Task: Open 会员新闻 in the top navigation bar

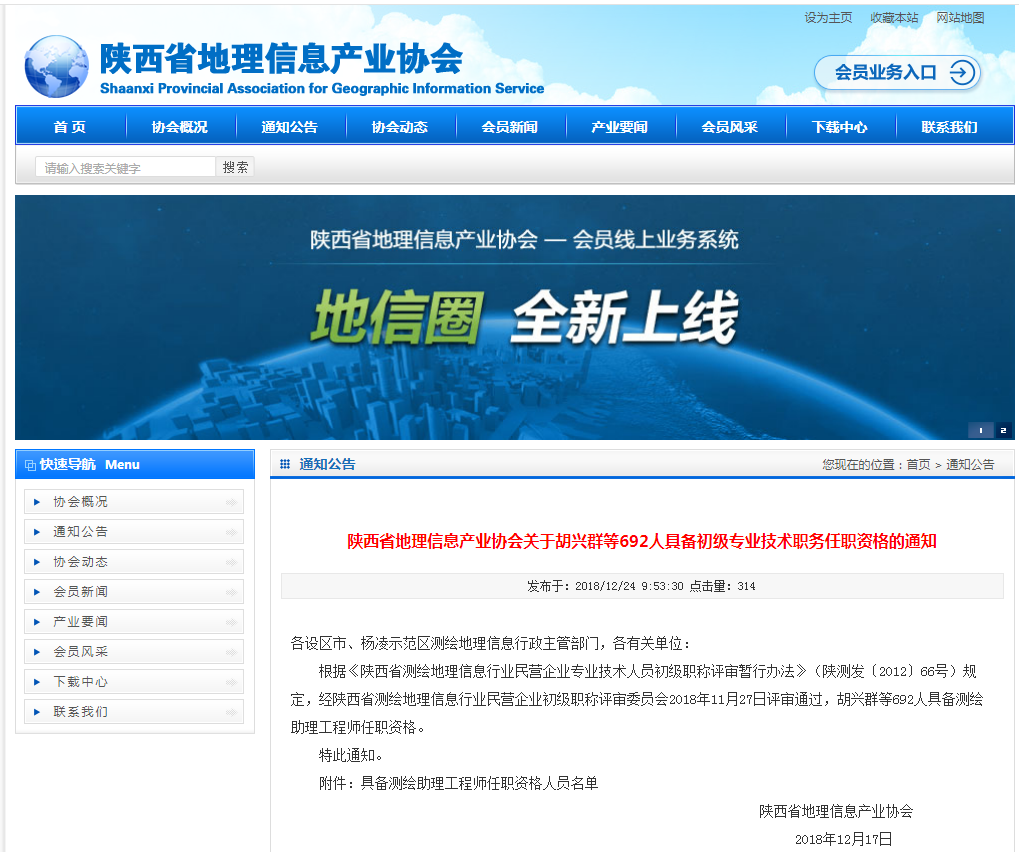Action: coord(510,127)
